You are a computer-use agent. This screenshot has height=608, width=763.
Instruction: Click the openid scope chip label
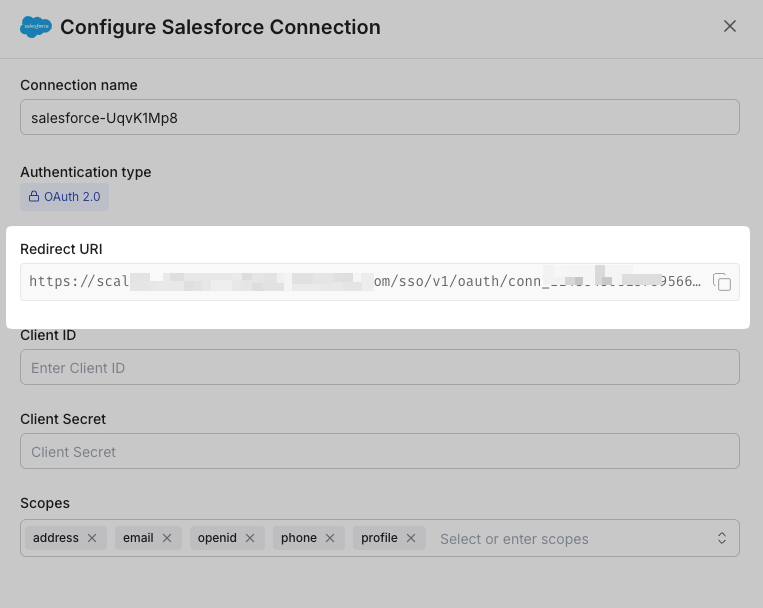[217, 538]
